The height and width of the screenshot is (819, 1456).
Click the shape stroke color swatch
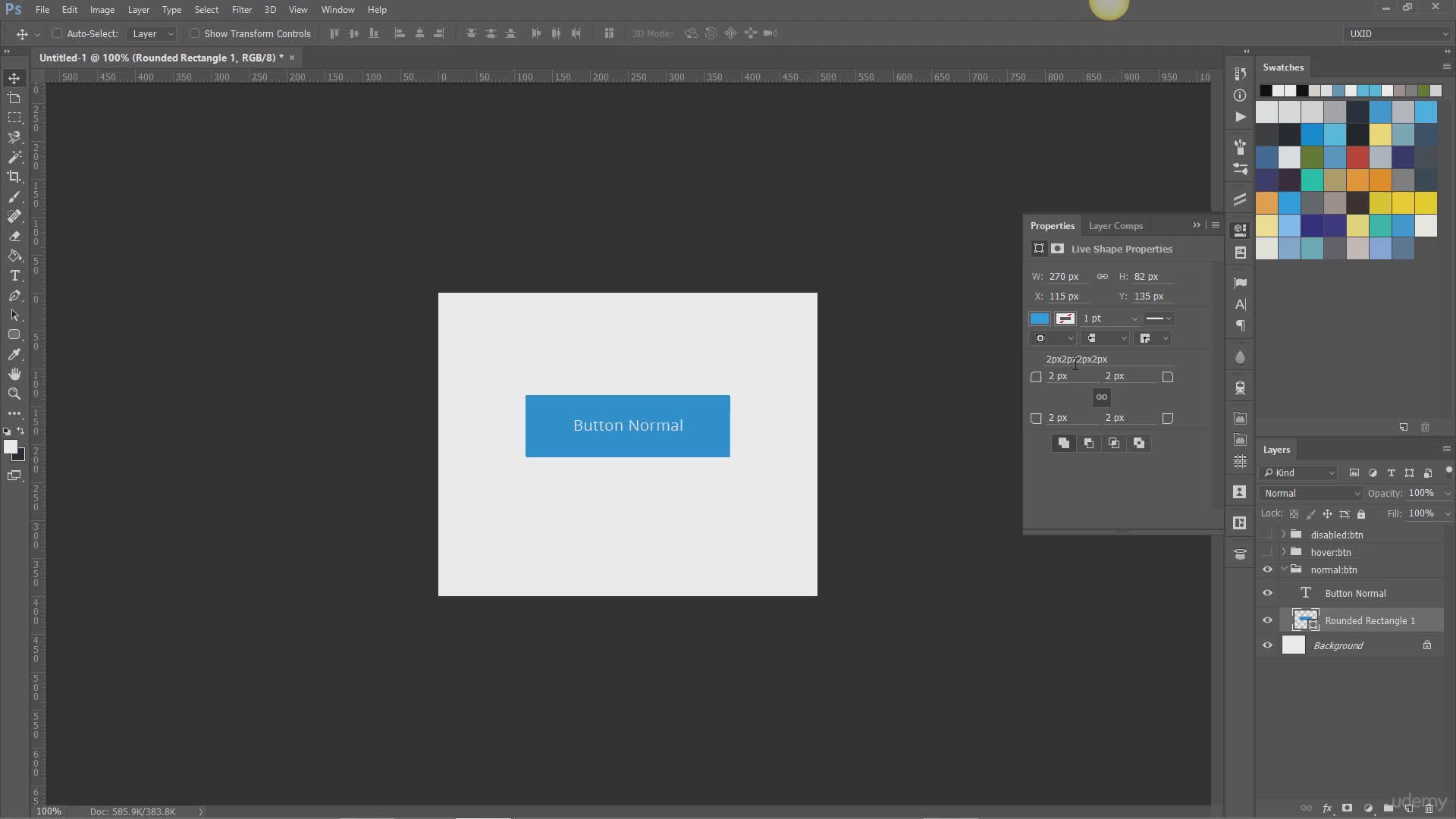(1065, 318)
